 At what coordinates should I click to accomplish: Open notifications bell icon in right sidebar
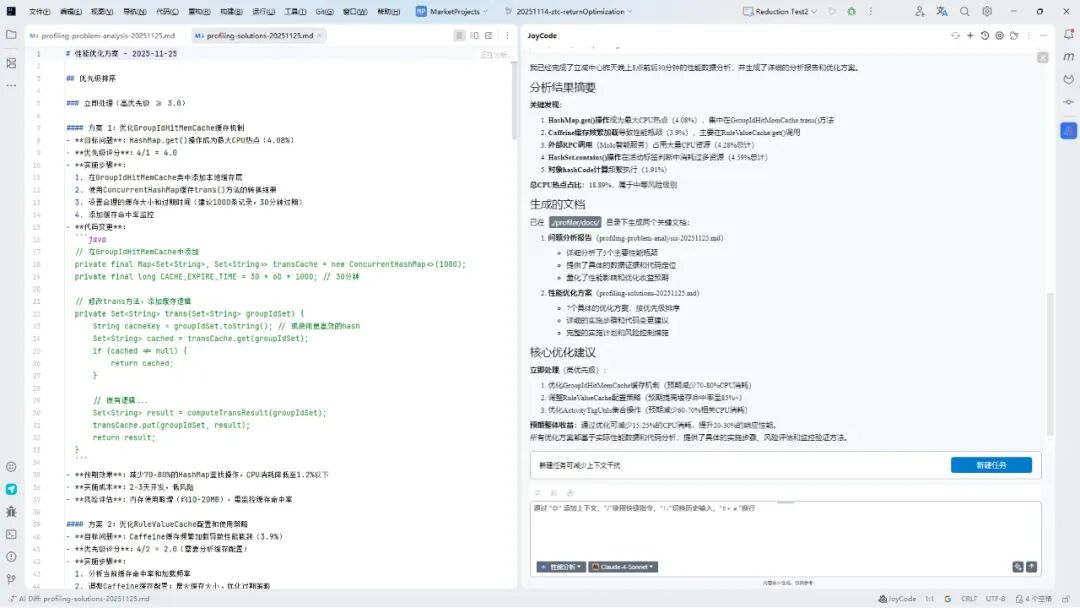1068,34
